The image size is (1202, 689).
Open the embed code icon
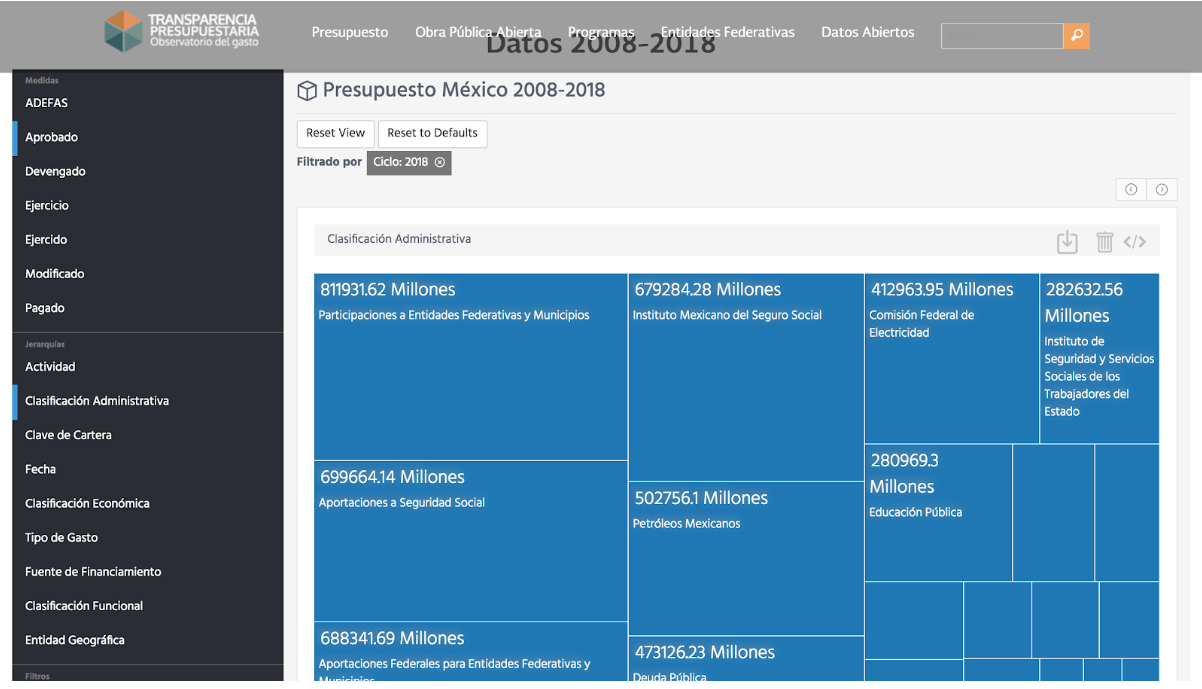(x=1135, y=241)
